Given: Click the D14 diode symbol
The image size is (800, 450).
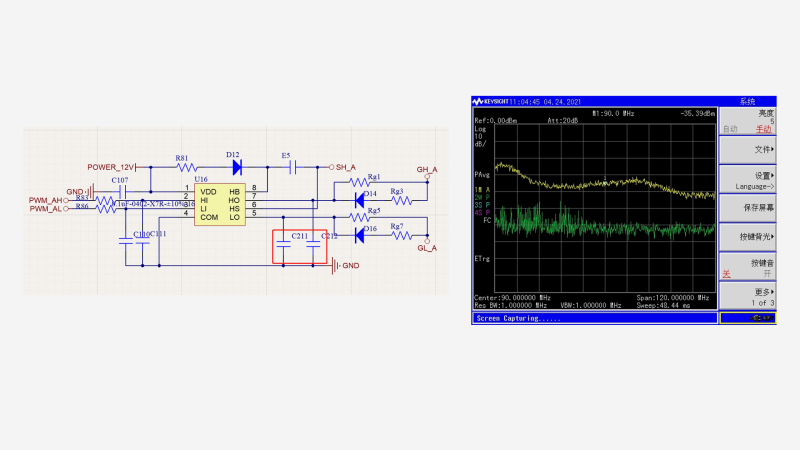Looking at the screenshot, I should click(361, 197).
